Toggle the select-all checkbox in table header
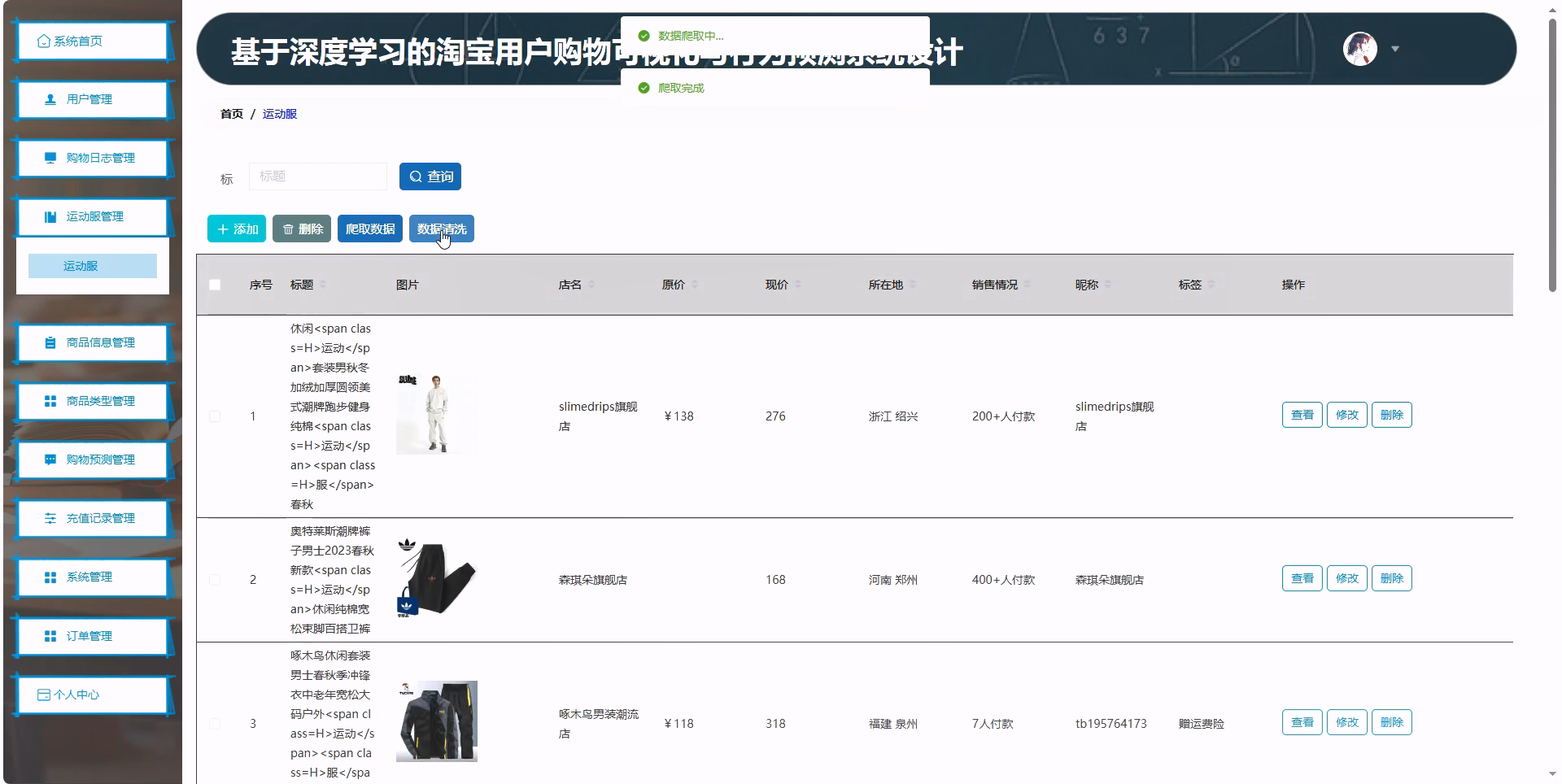 tap(215, 285)
